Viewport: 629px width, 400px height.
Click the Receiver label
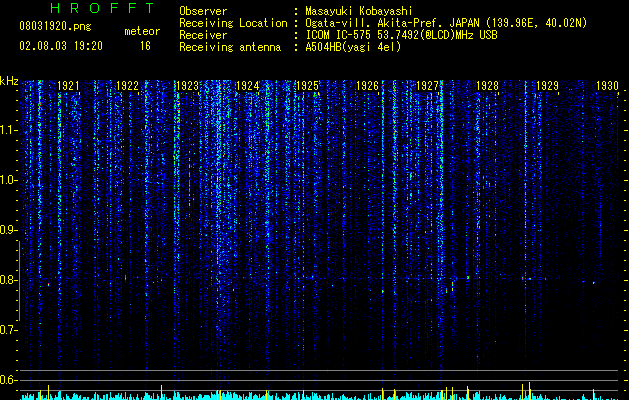[203, 35]
